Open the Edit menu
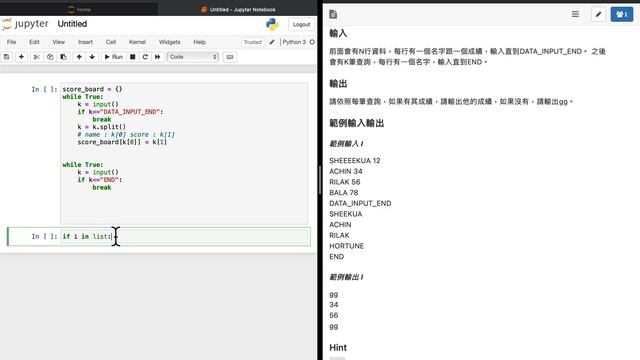Viewport: 640px width, 360px height. tap(34, 42)
